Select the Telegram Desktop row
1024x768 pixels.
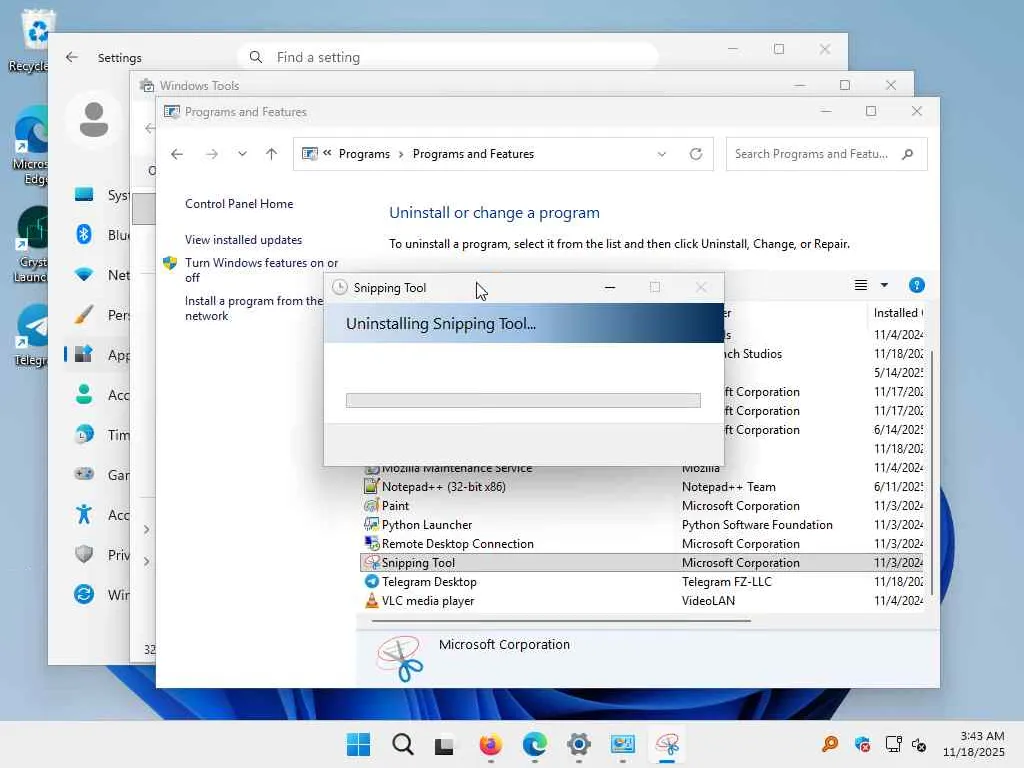[641, 581]
